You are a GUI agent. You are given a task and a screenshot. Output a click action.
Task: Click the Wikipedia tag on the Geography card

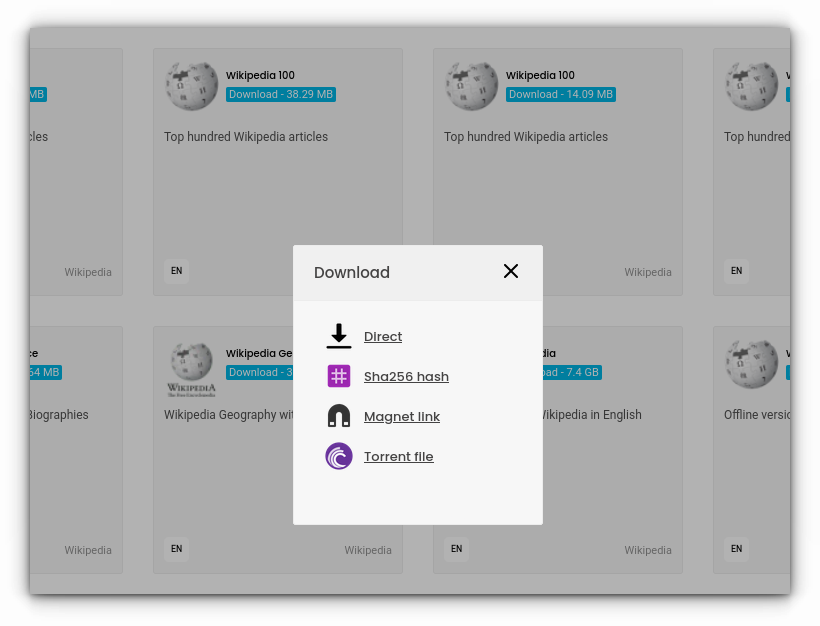[368, 550]
